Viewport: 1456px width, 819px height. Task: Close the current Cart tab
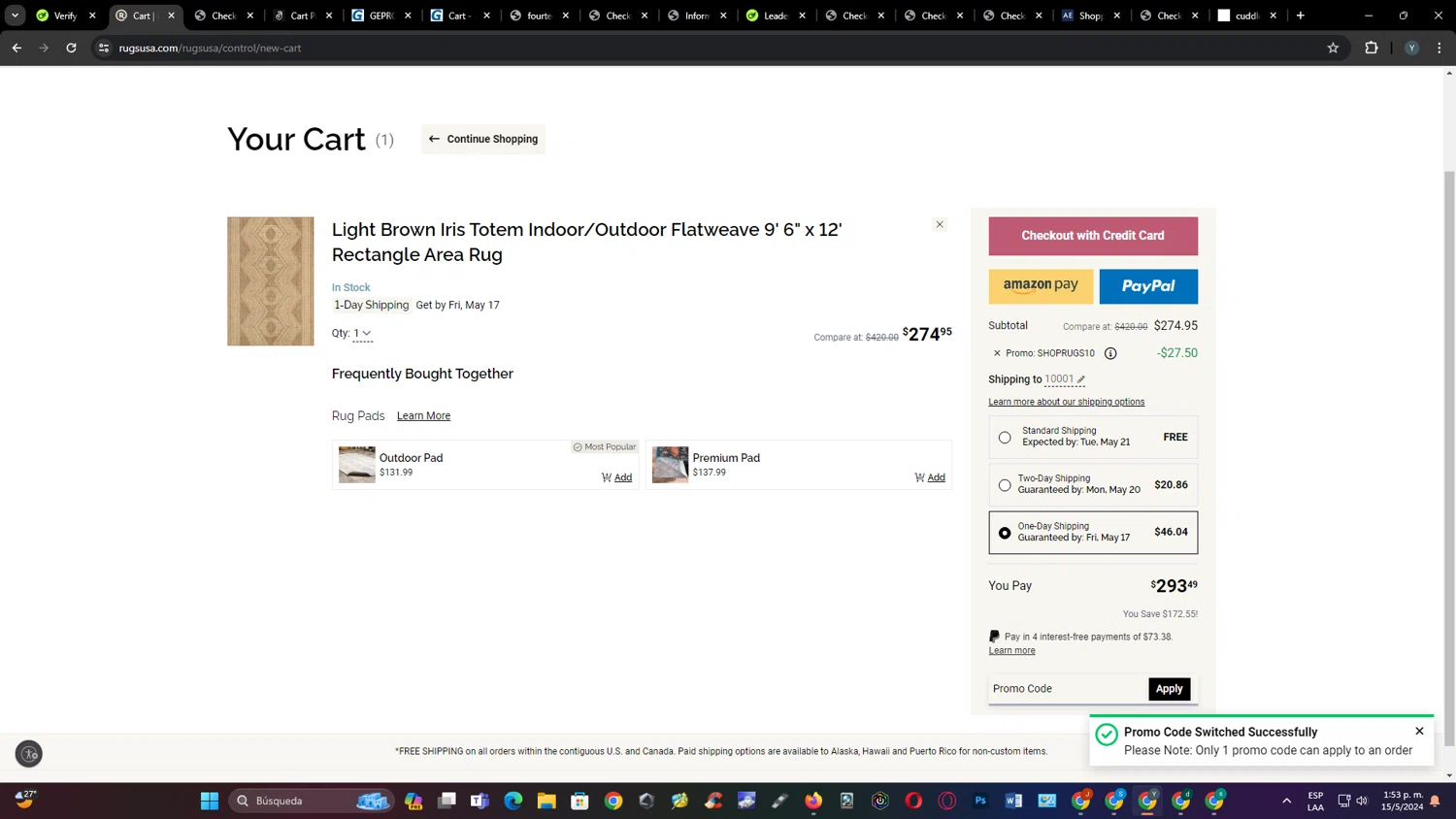pyautogui.click(x=171, y=16)
